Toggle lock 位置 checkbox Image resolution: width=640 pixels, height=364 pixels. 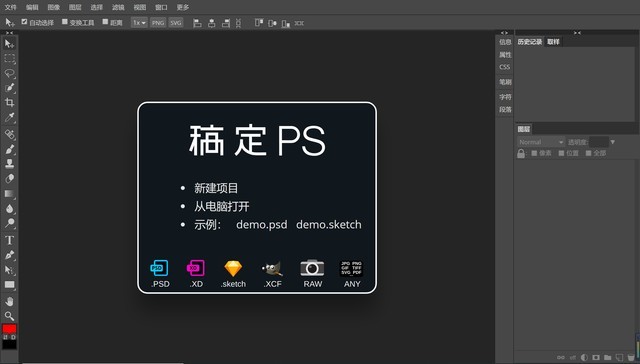pyautogui.click(x=561, y=153)
